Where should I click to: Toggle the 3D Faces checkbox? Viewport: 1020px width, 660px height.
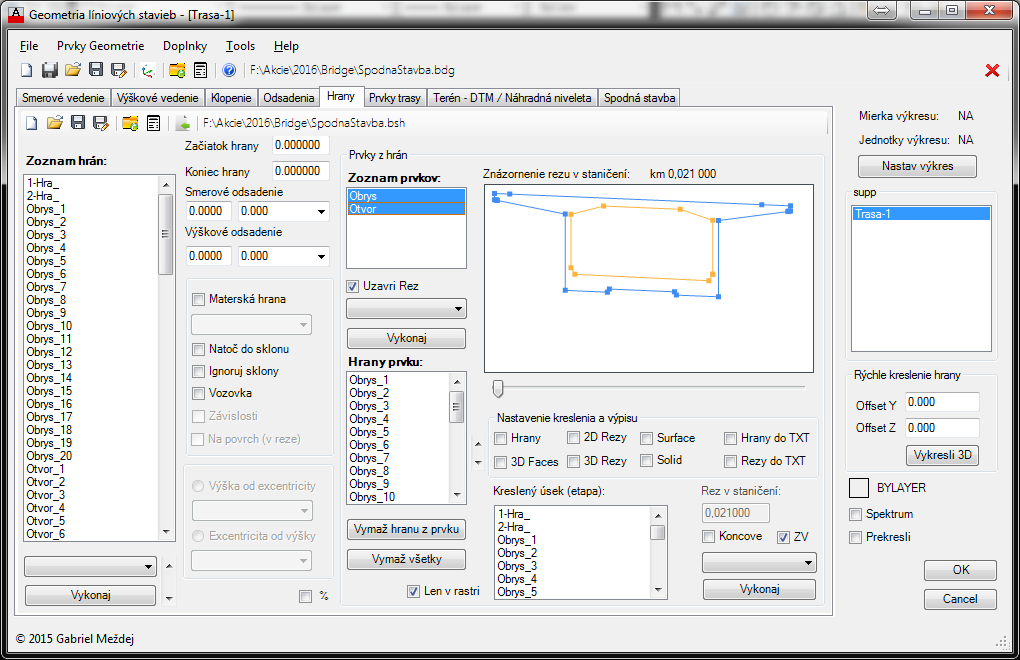tap(501, 462)
